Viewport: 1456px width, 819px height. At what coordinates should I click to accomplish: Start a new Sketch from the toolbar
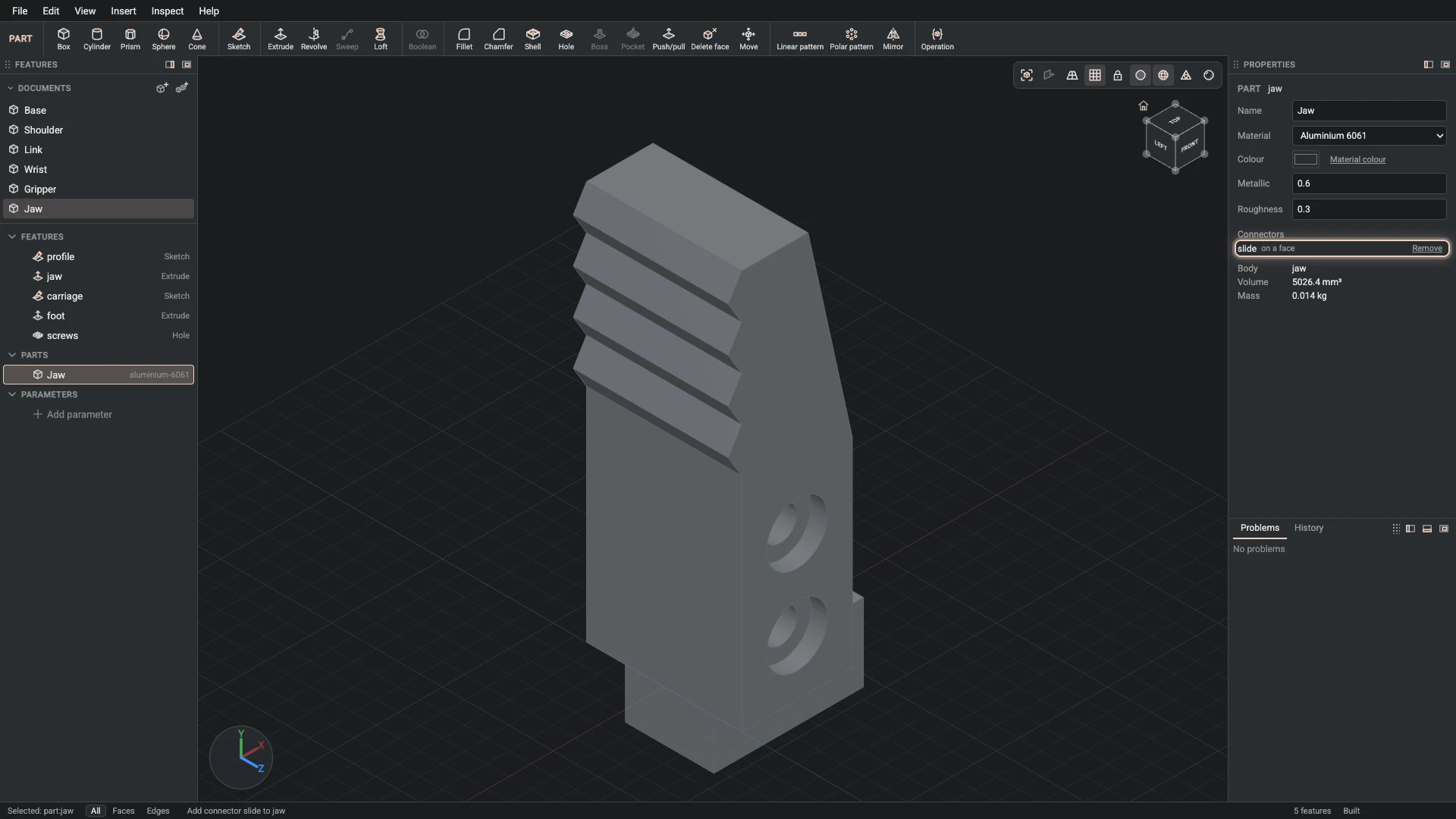point(239,39)
